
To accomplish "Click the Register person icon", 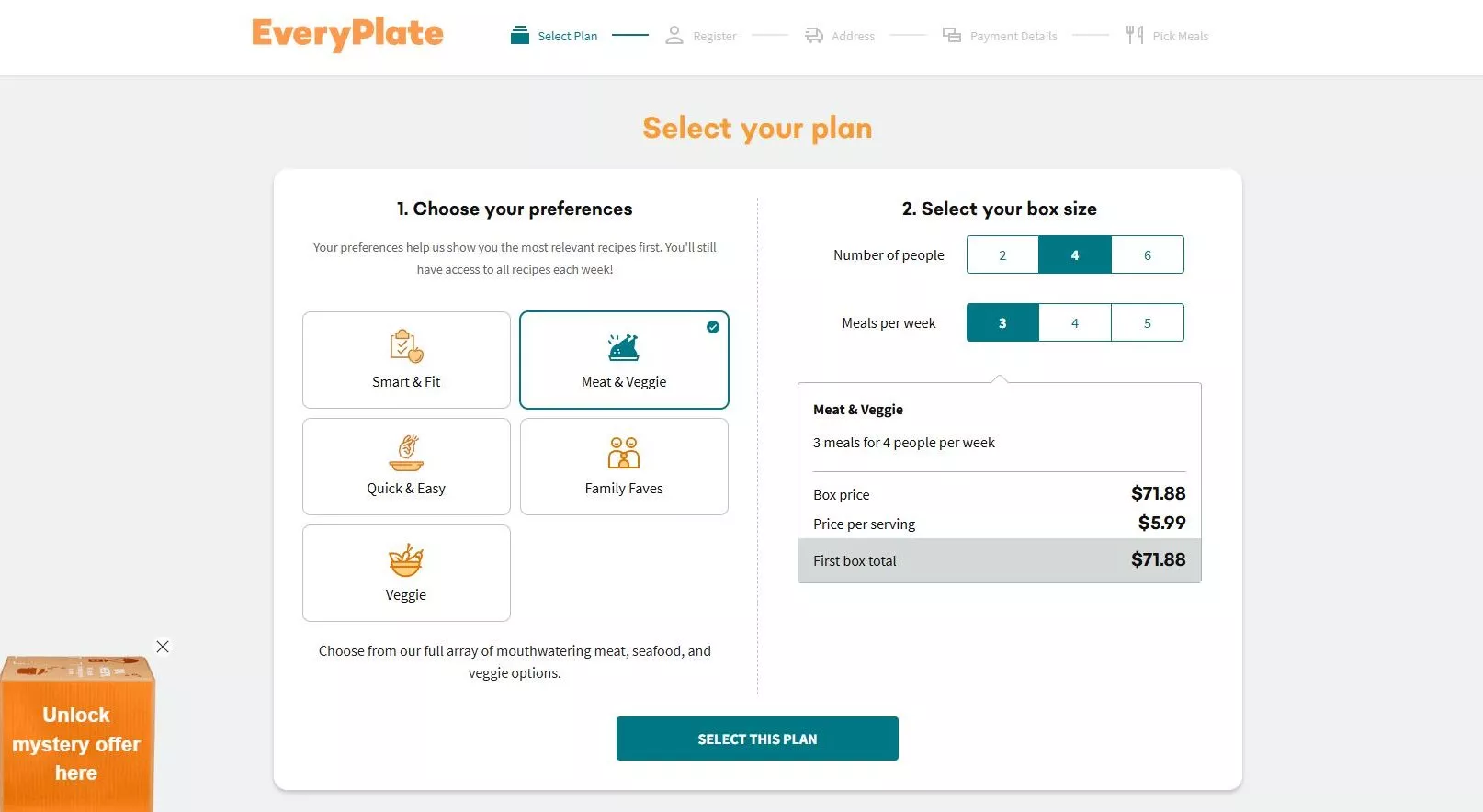I will tap(674, 35).
